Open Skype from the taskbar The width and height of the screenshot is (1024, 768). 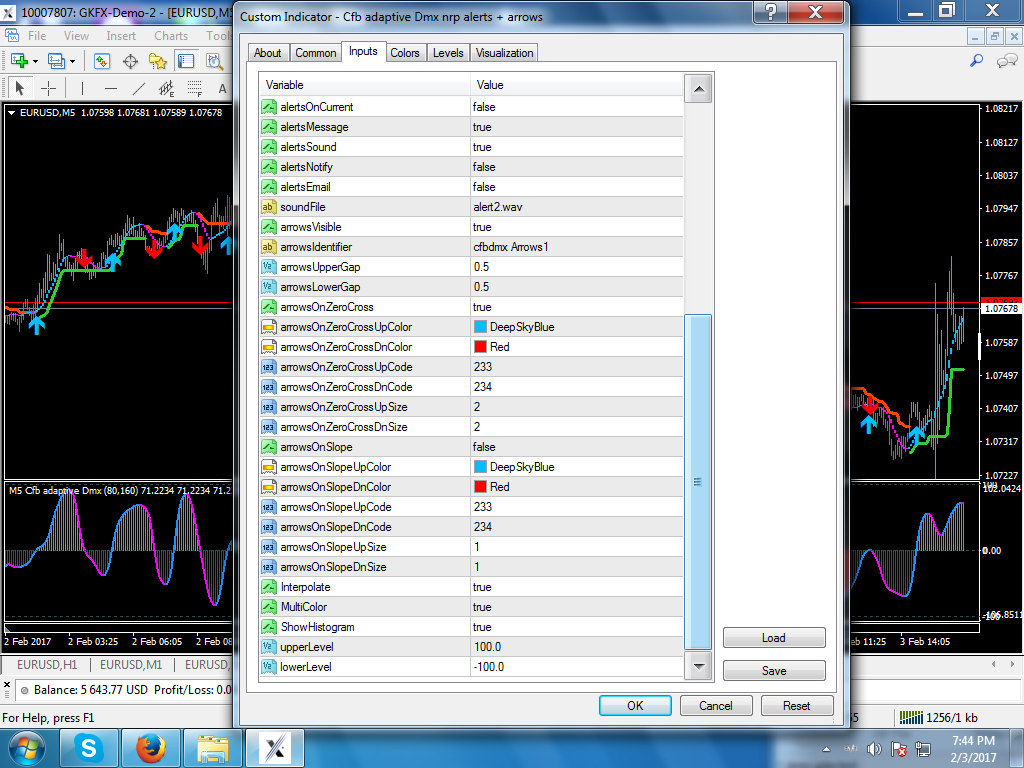point(89,748)
